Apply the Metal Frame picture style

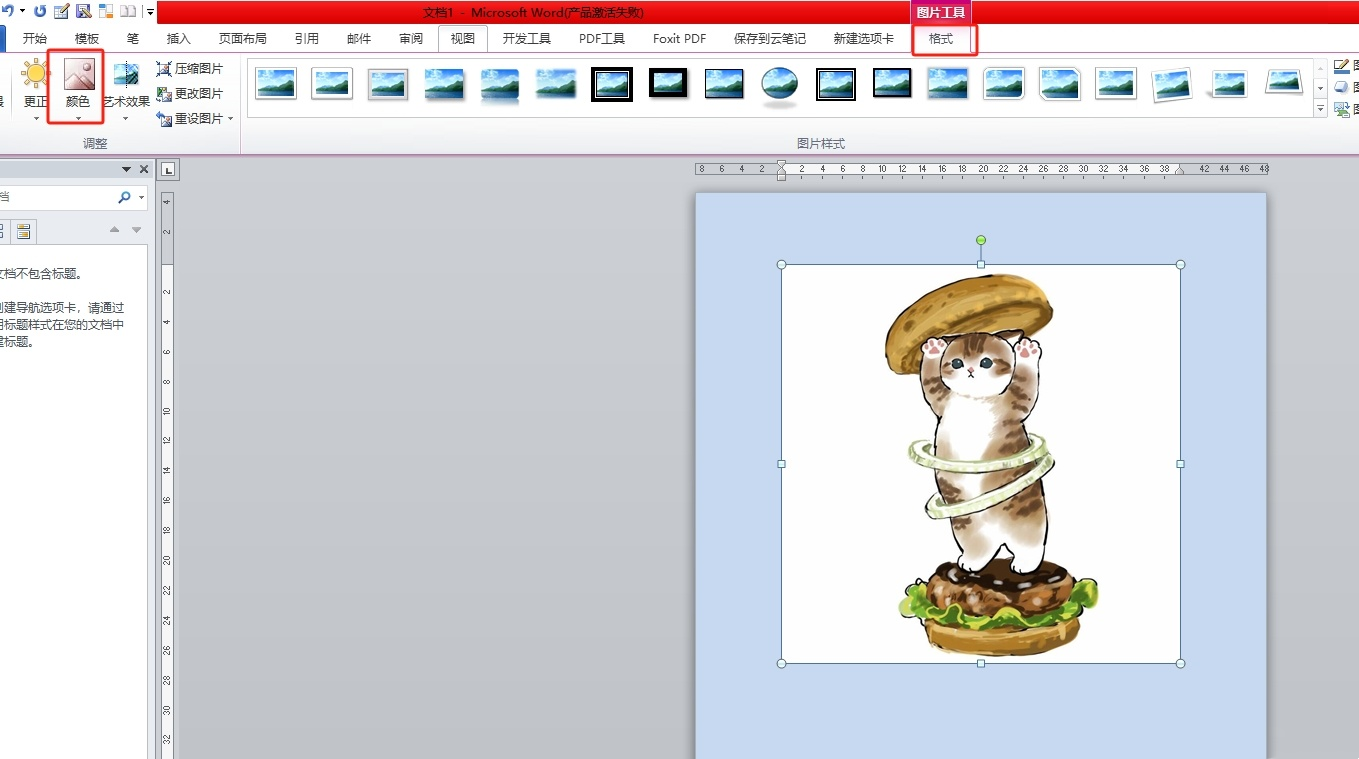click(388, 84)
